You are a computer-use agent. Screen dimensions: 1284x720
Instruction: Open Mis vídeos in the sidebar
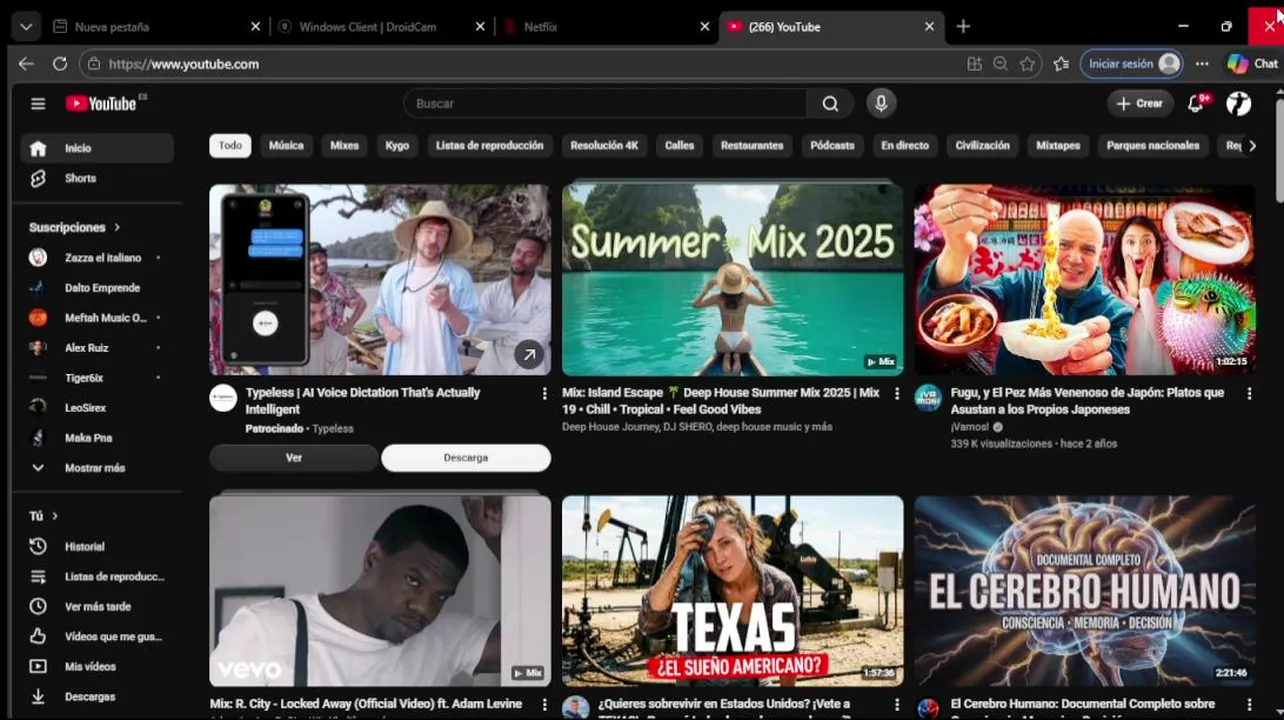[x=92, y=666]
